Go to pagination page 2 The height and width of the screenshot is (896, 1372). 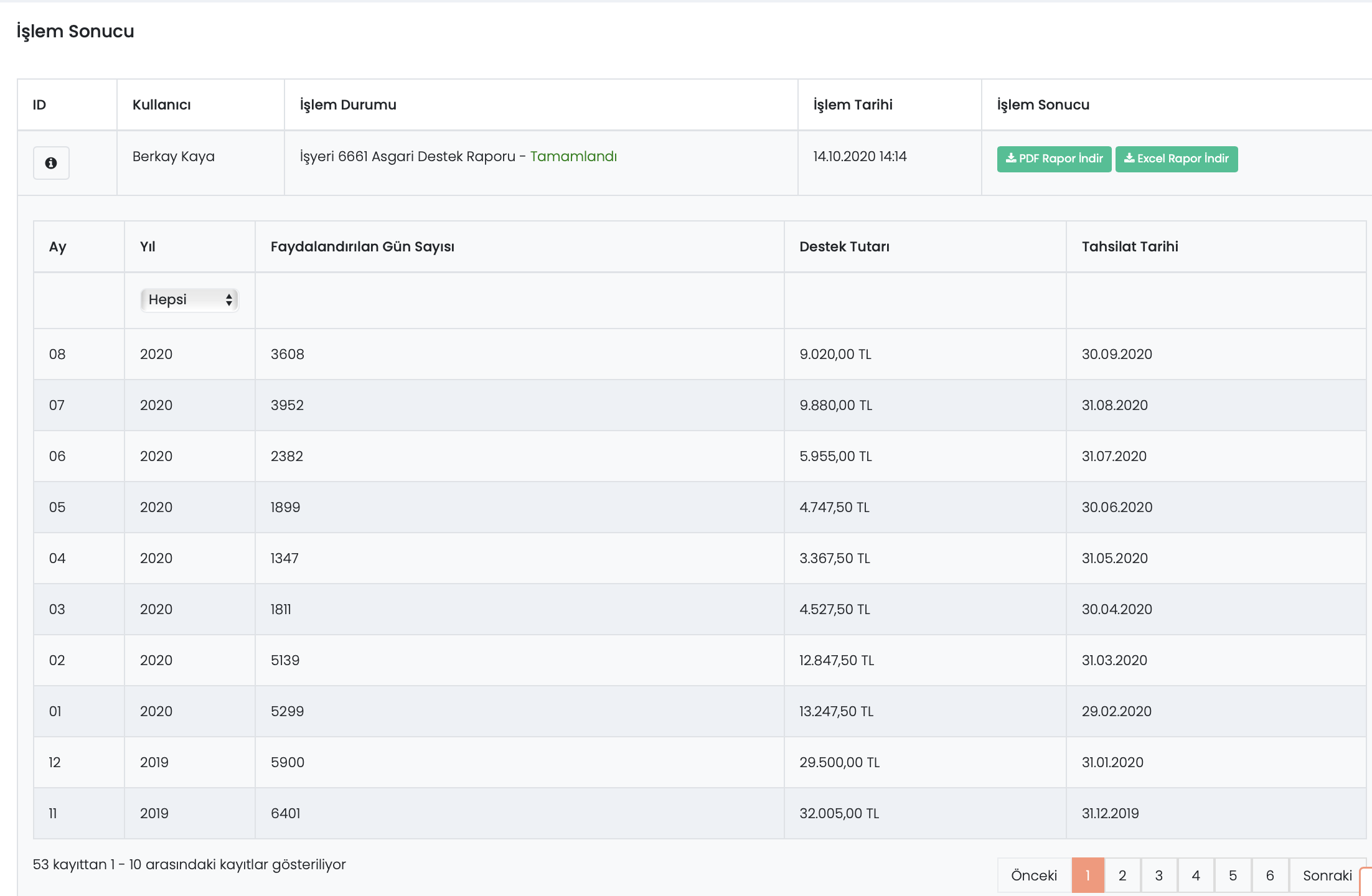(x=1122, y=875)
